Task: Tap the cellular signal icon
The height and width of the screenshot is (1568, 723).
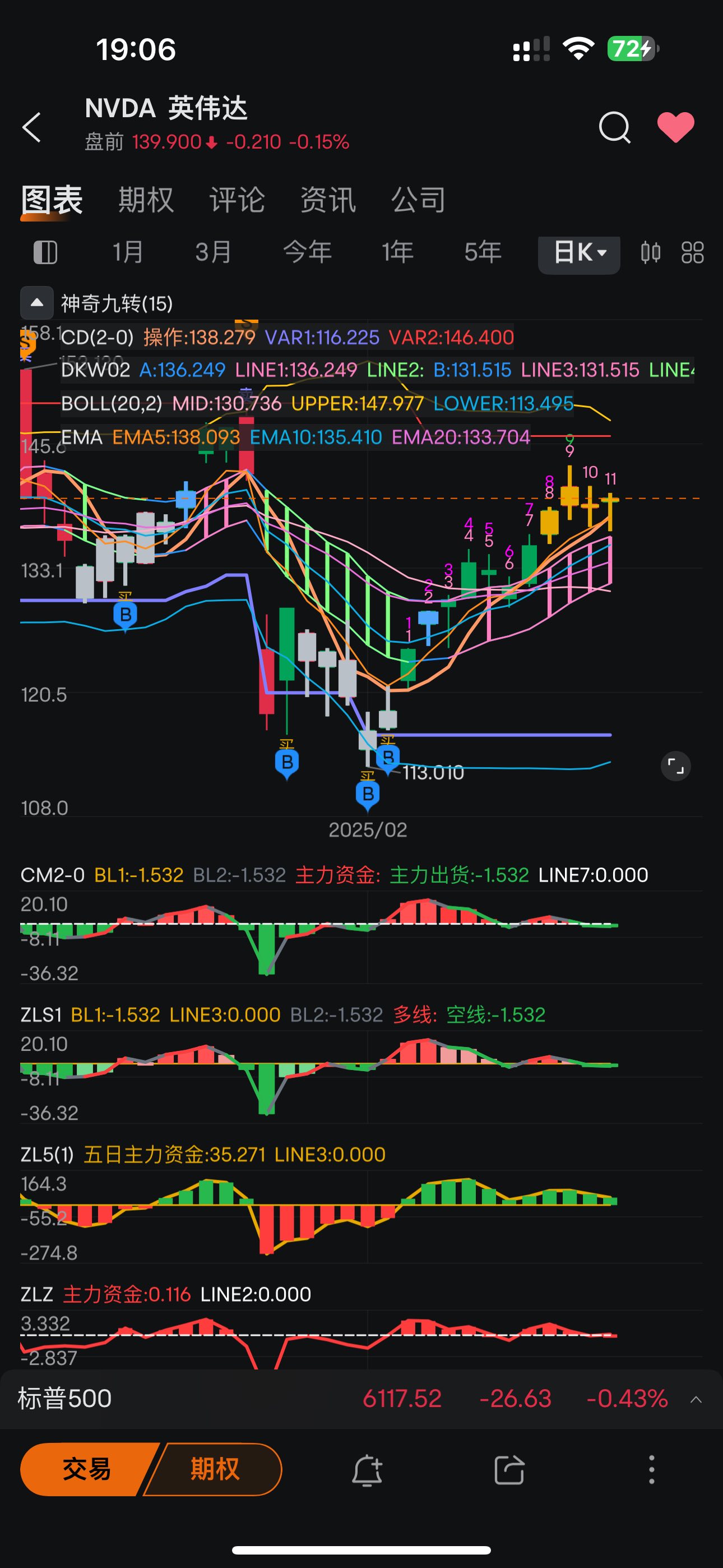Action: [x=531, y=49]
